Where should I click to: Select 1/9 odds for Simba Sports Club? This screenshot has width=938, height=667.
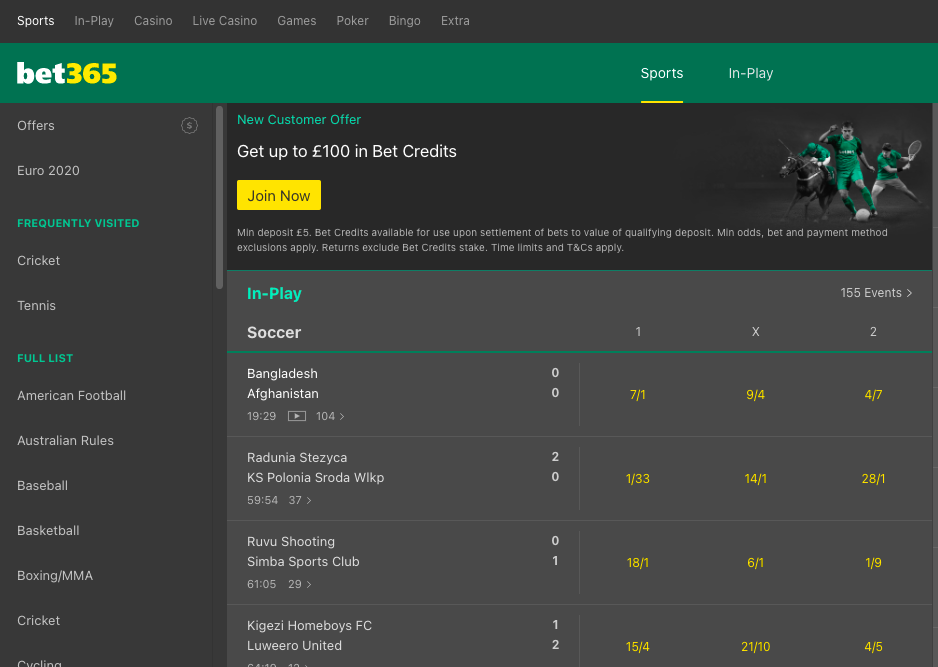point(873,563)
